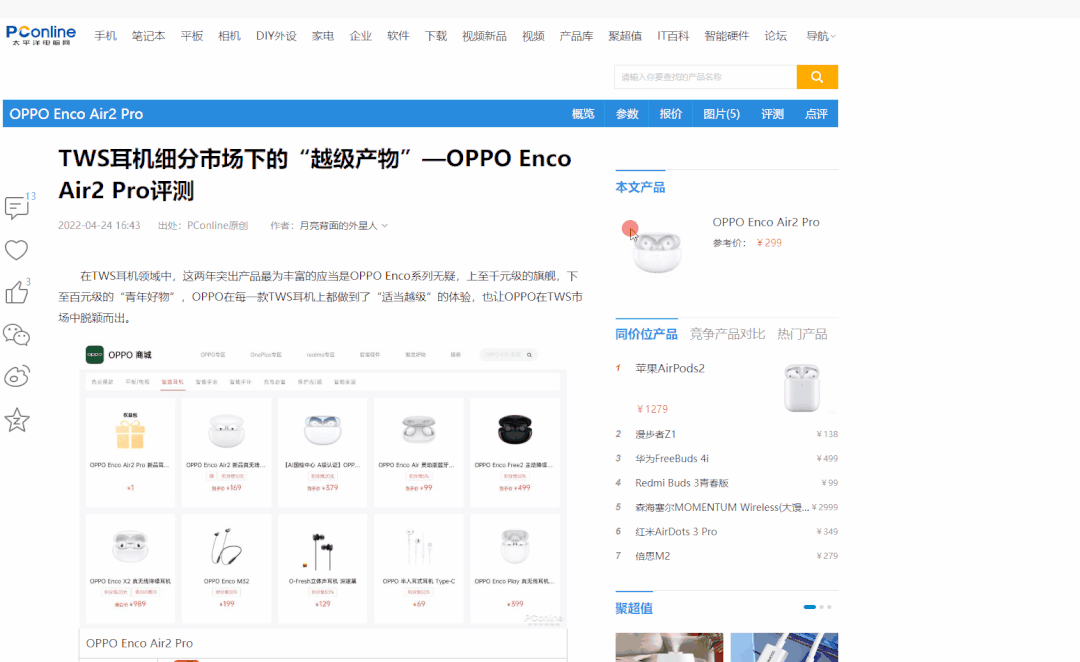Switch to the 概览 tab

[583, 114]
